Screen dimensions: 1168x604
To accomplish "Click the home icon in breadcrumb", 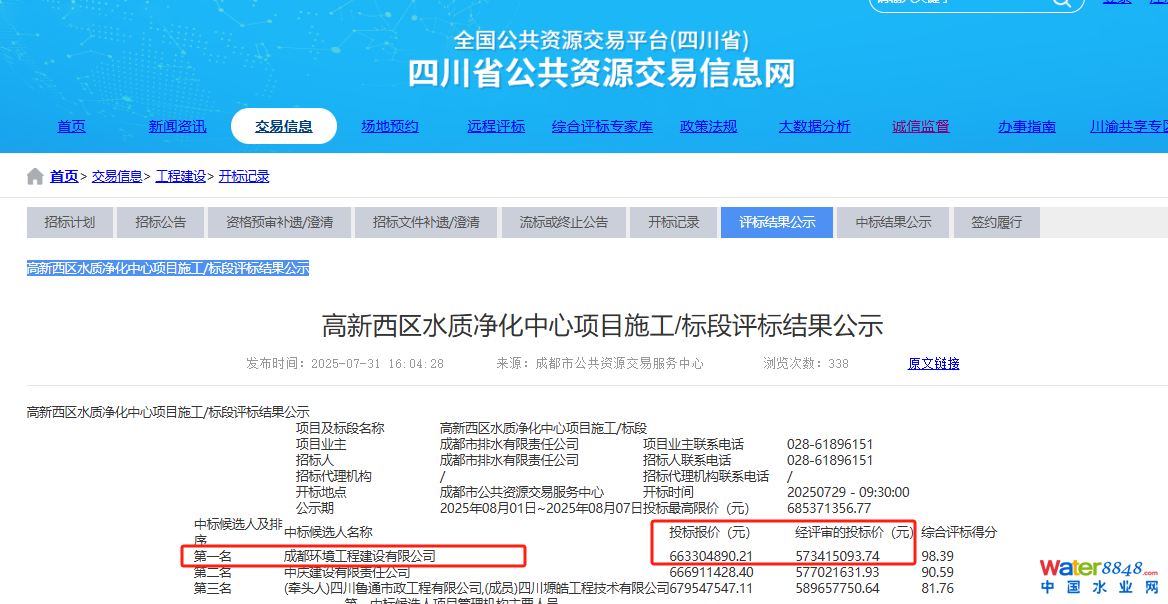I will tap(35, 177).
